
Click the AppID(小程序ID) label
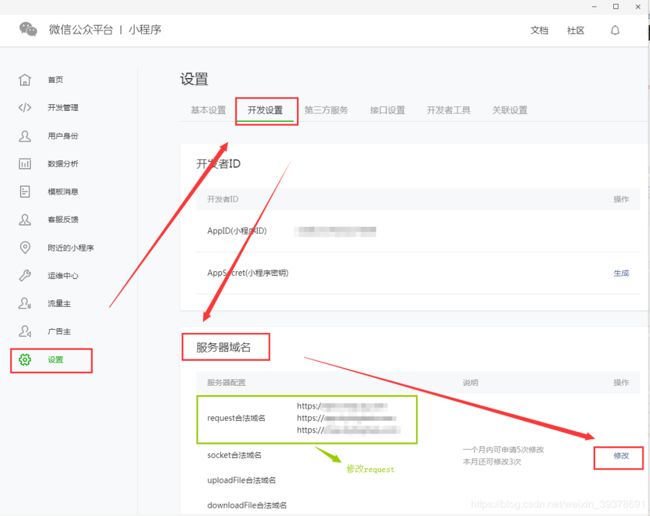[237, 231]
